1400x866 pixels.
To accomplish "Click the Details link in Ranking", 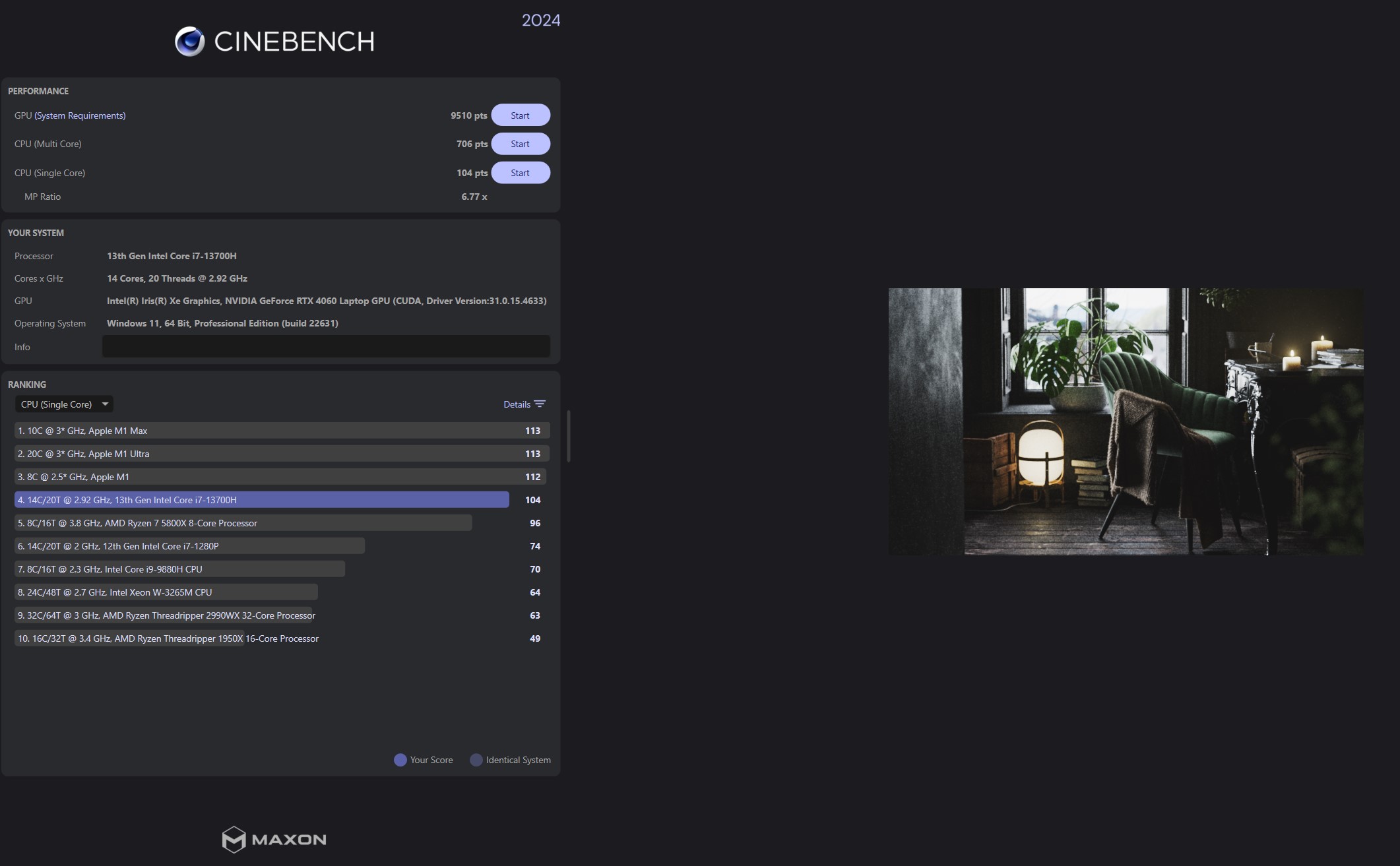I will coord(517,404).
